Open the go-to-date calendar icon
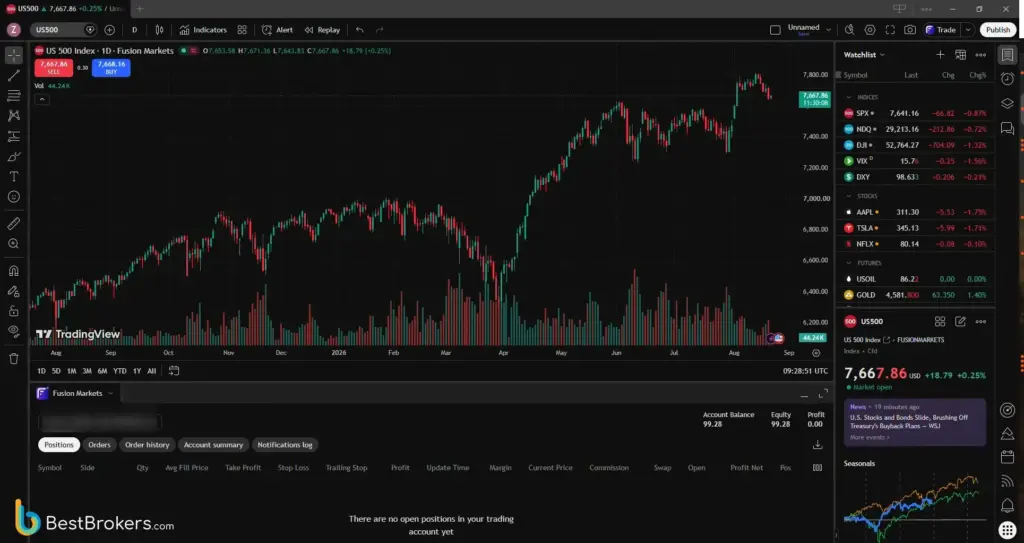1024x543 pixels. [174, 371]
